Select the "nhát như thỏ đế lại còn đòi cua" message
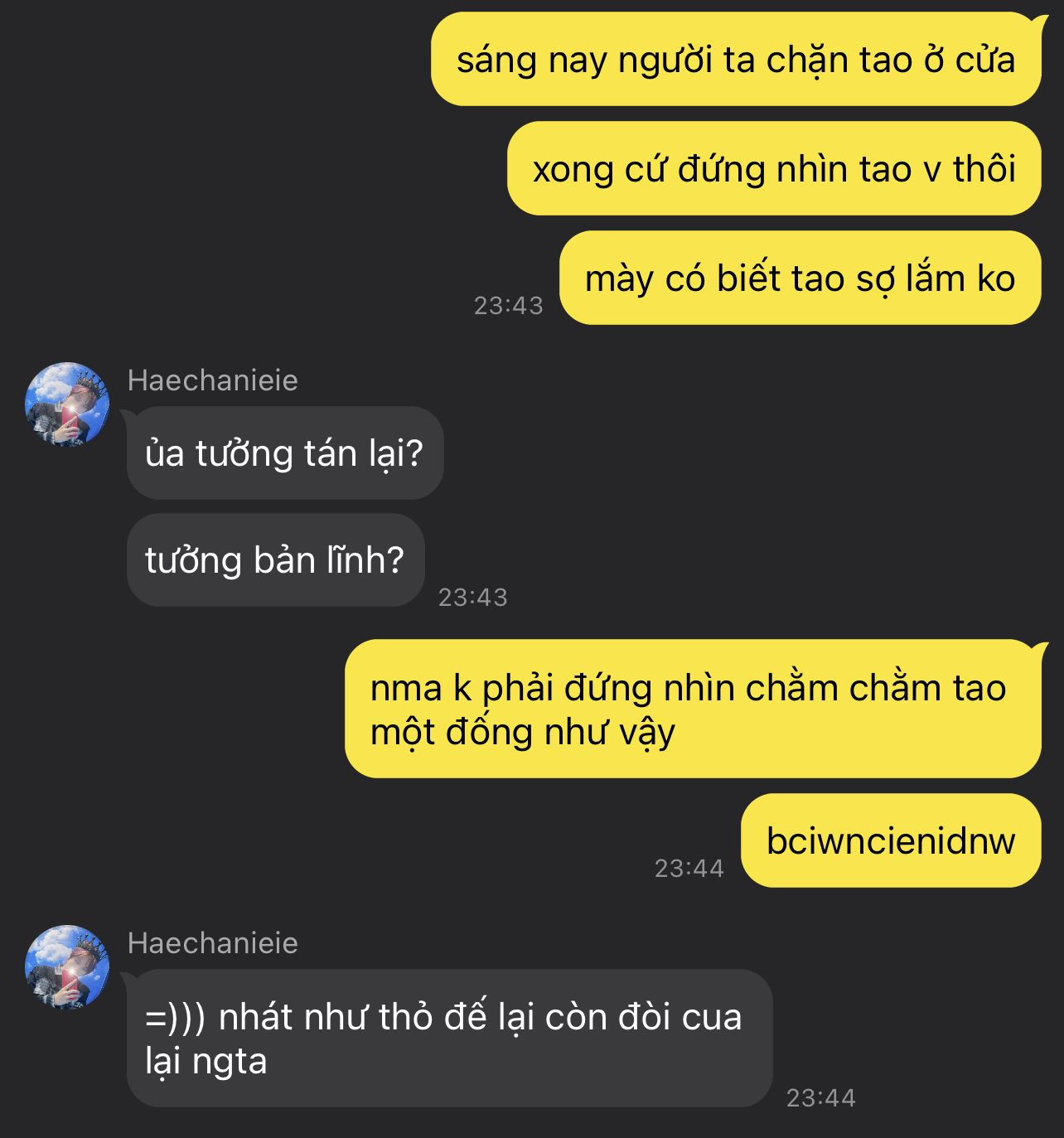1064x1138 pixels. coord(449,1039)
